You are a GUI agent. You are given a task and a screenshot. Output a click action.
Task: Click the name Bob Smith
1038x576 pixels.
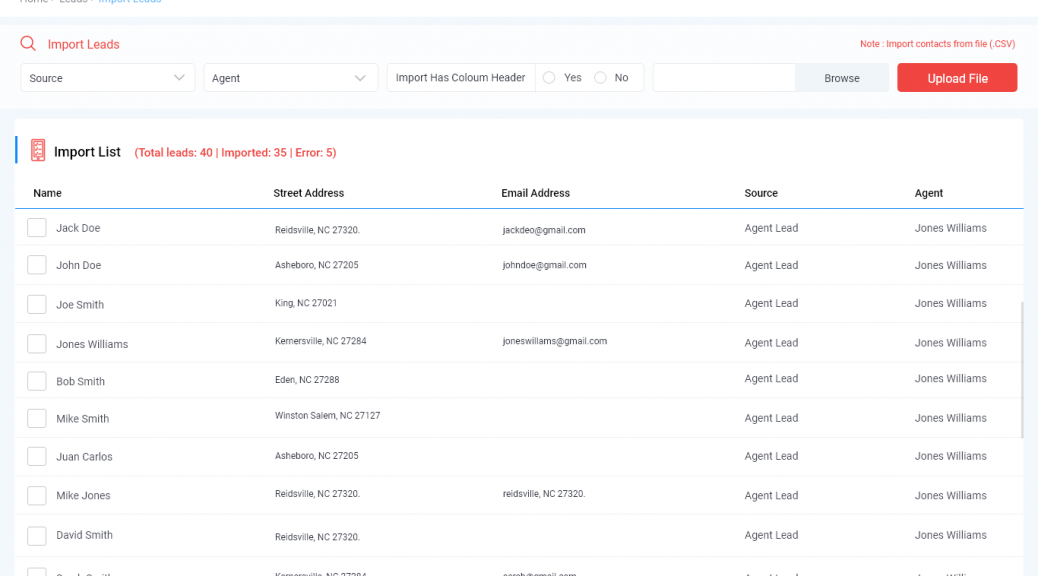point(80,381)
